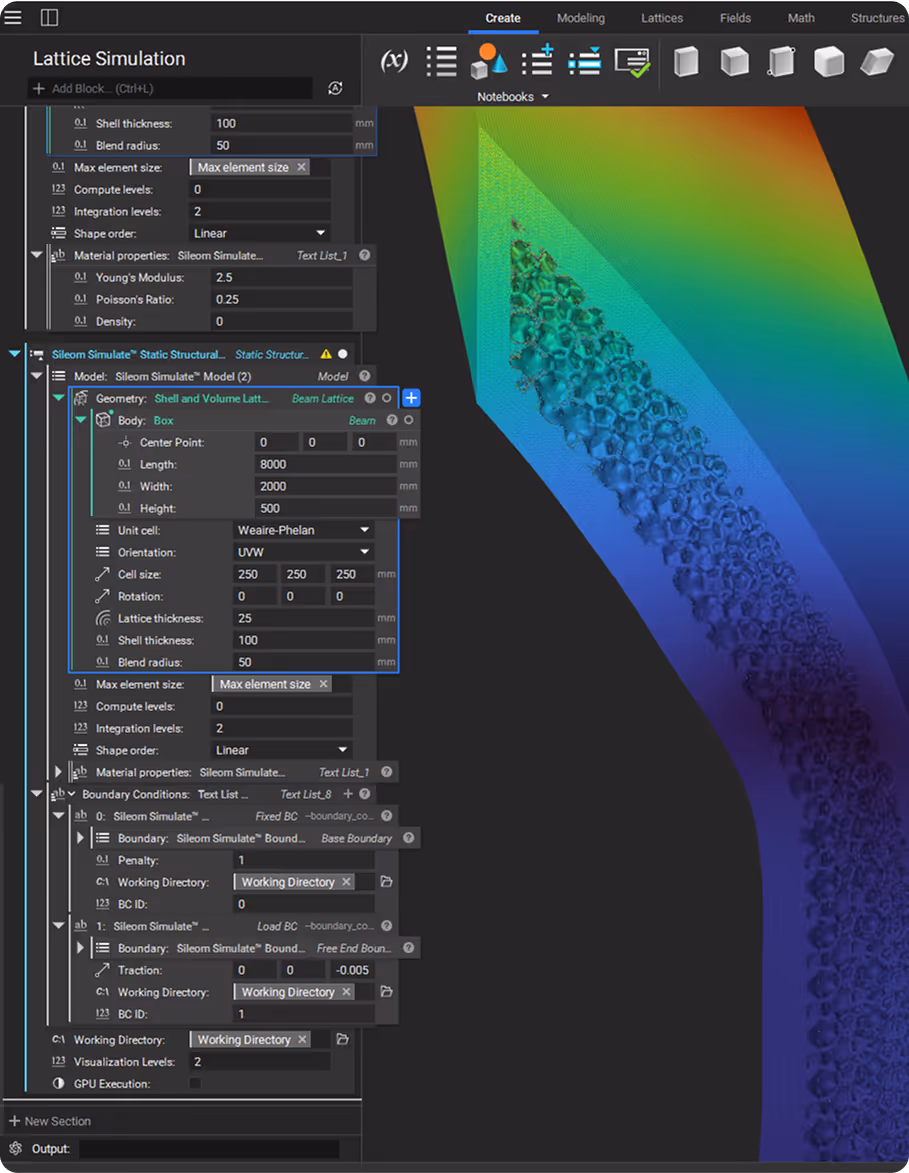Open the lower Shape order Linear dropdown
This screenshot has width=909, height=1173.
281,750
